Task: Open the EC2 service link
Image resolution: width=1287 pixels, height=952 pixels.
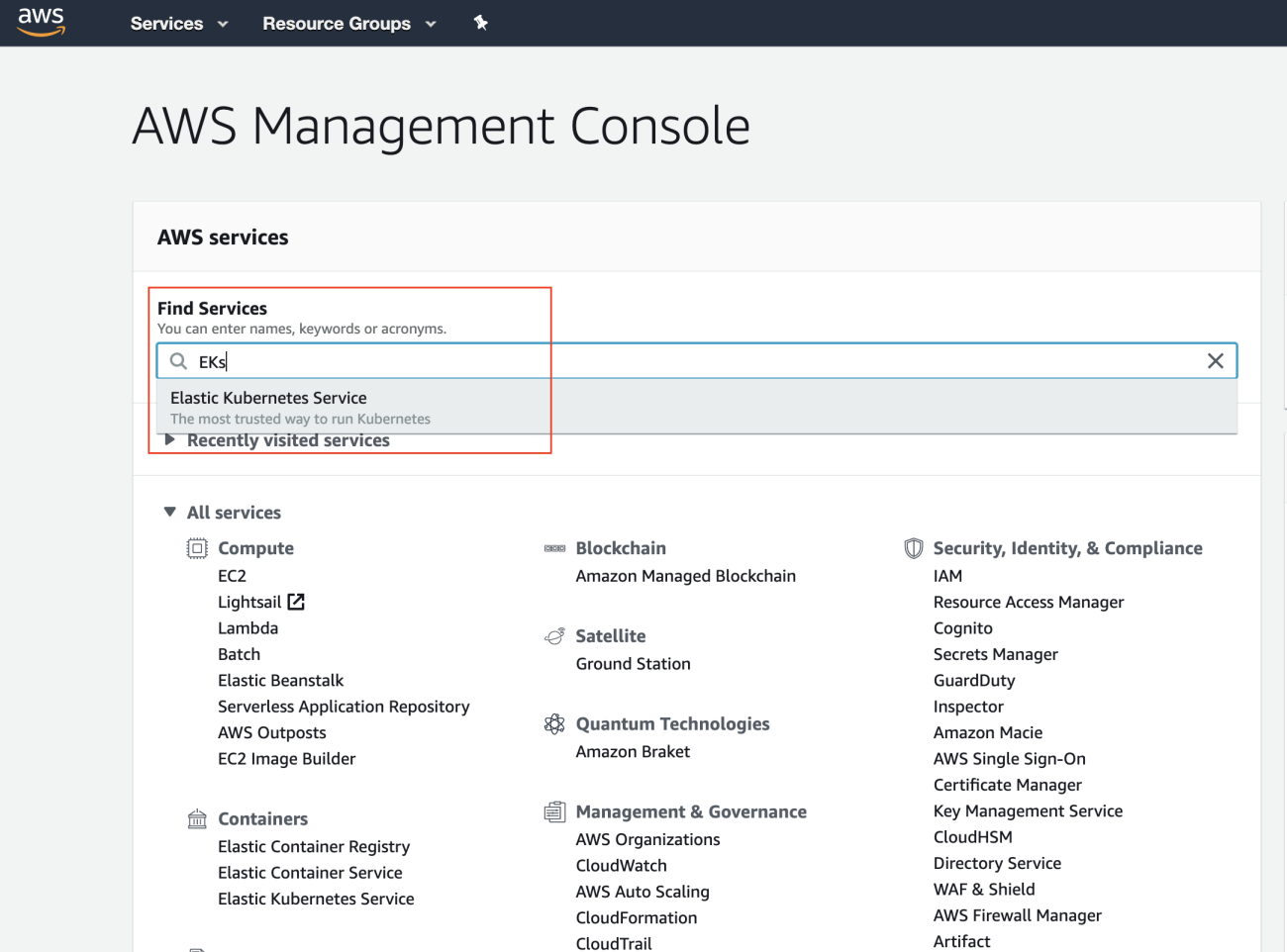Action: [232, 576]
